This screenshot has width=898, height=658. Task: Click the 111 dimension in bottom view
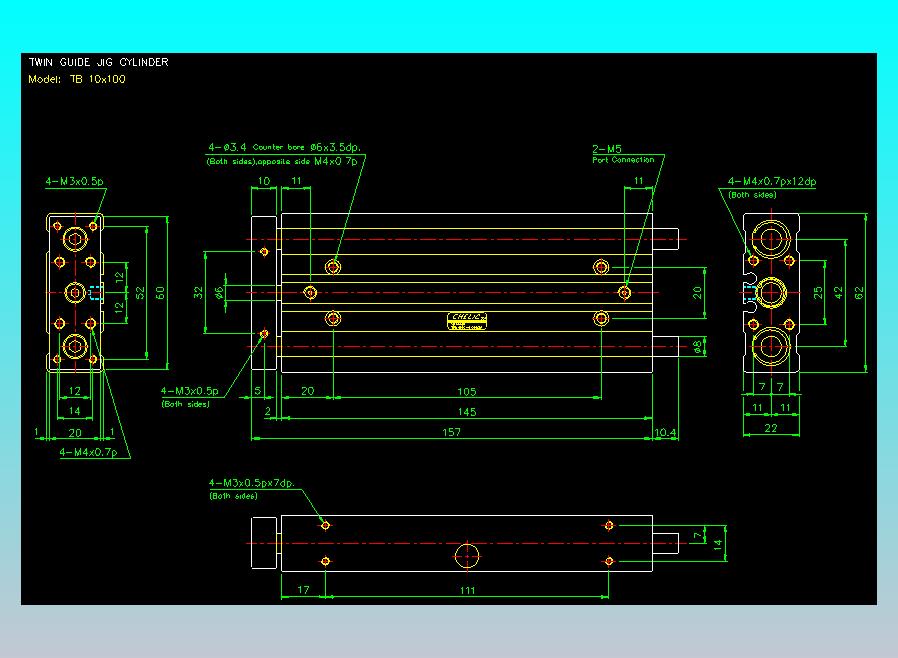[467, 590]
